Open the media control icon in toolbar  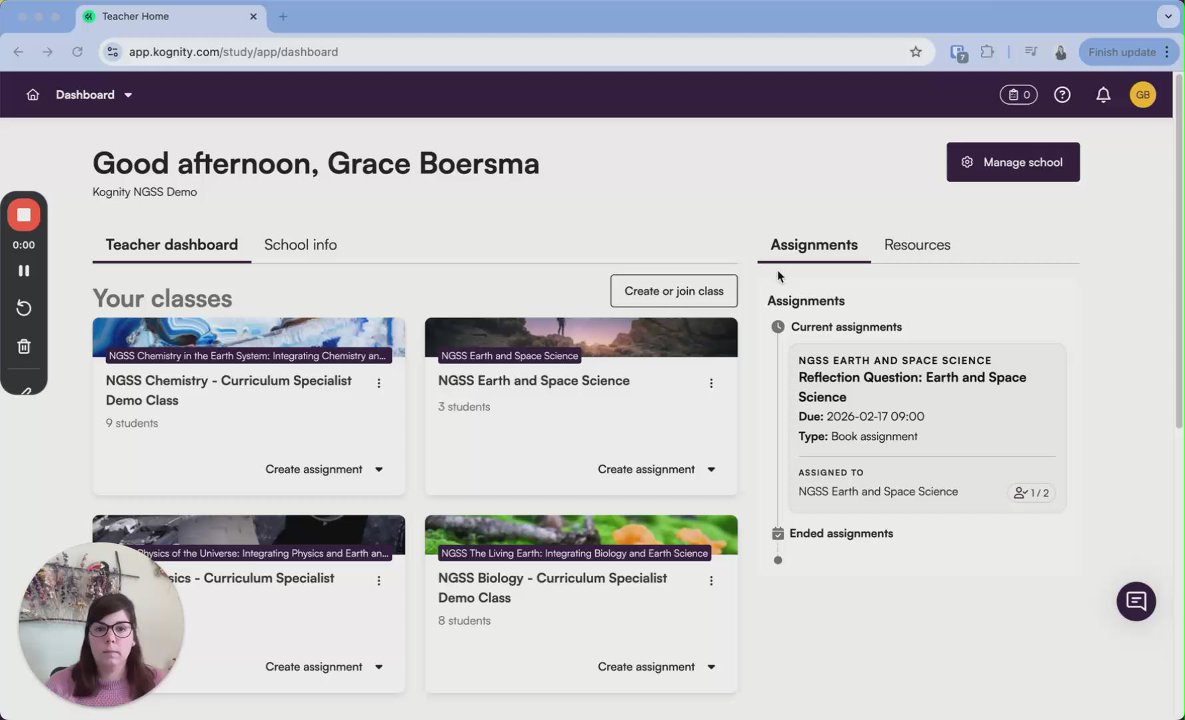point(1030,51)
